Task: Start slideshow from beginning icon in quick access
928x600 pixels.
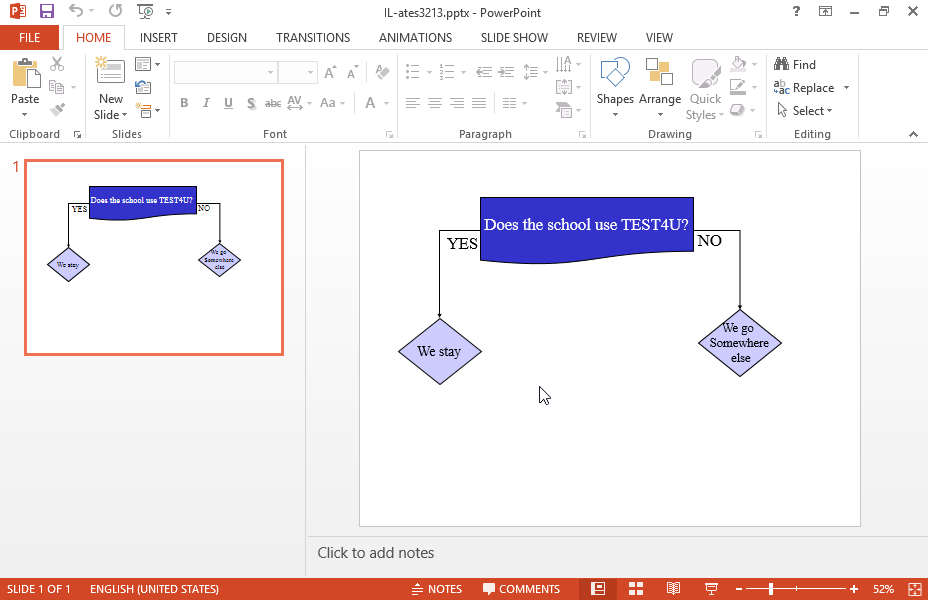Action: (x=145, y=11)
